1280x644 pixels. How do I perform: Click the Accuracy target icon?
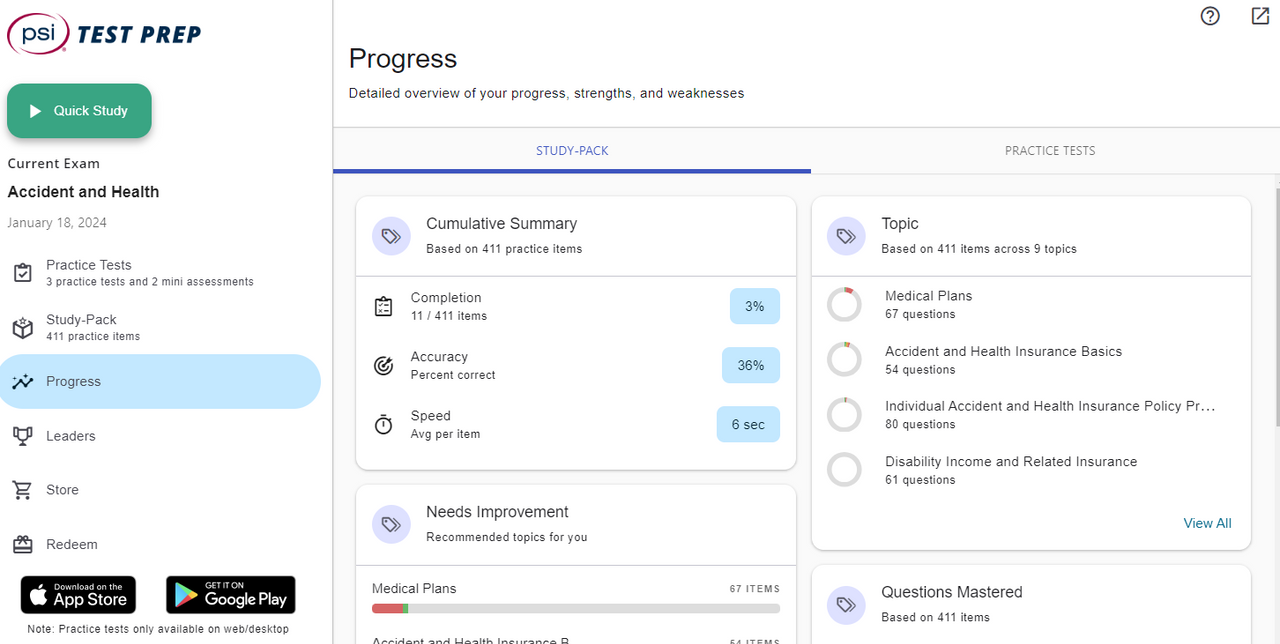click(383, 366)
